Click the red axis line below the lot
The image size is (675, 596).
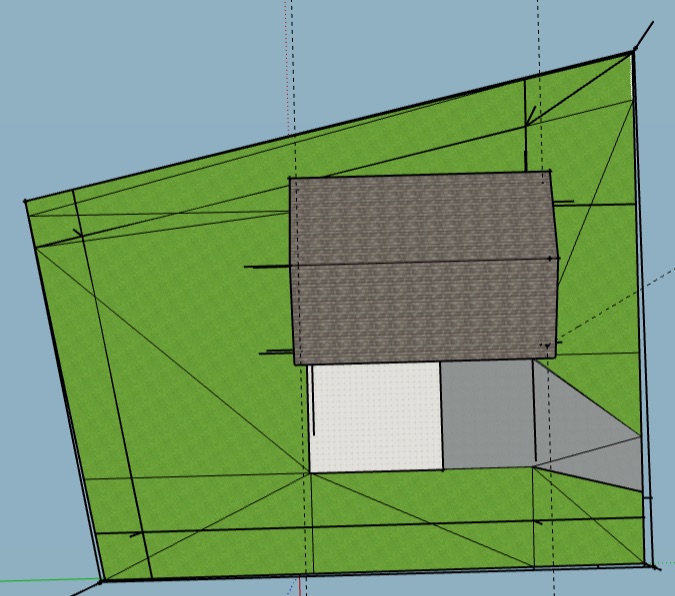tap(299, 588)
